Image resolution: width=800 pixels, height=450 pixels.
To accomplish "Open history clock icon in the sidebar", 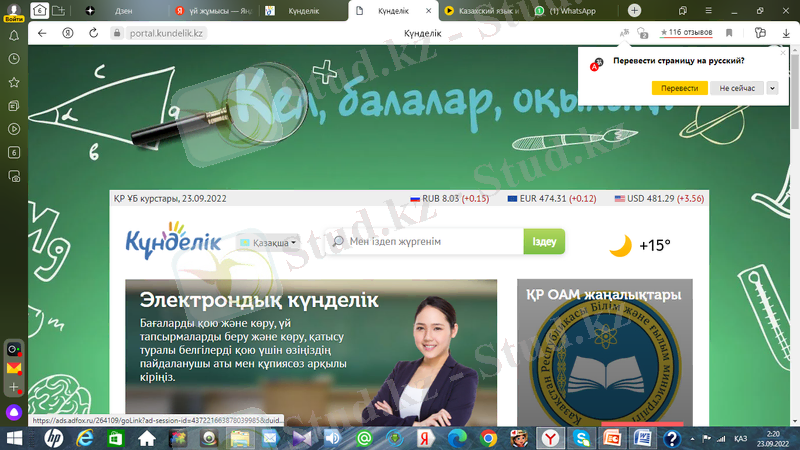I will click(x=14, y=59).
